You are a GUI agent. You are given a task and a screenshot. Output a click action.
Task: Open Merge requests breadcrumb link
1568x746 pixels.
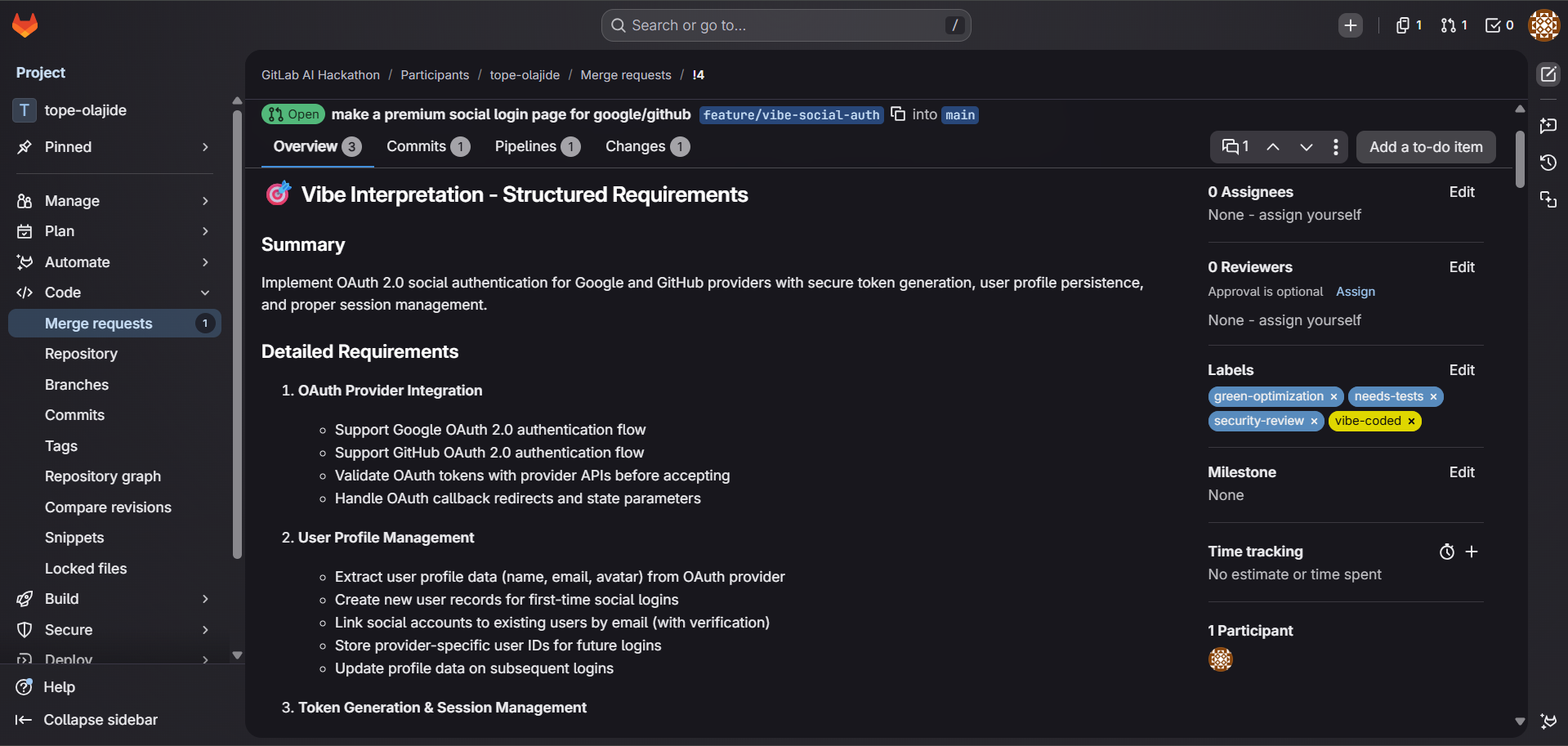[626, 75]
